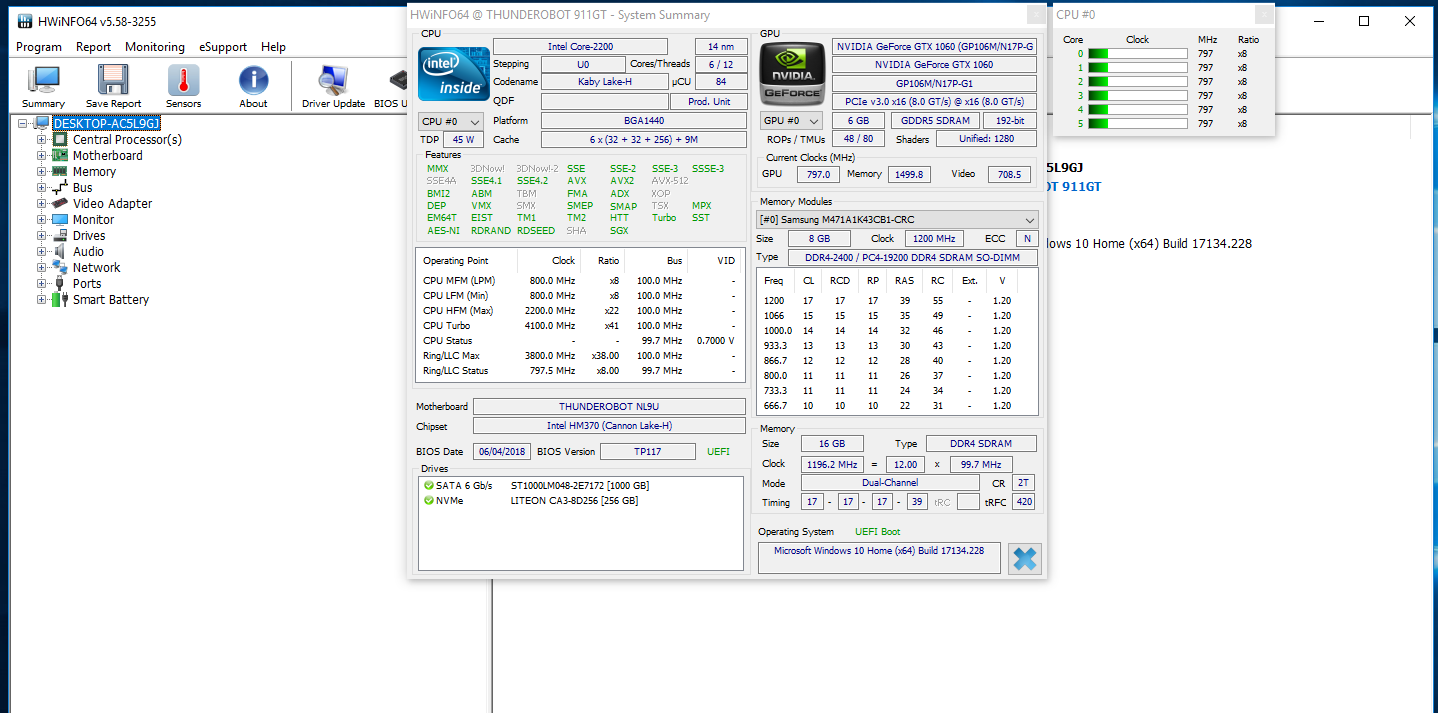1438x713 pixels.
Task: Click the Dual-Channel mode field
Action: click(x=890, y=483)
